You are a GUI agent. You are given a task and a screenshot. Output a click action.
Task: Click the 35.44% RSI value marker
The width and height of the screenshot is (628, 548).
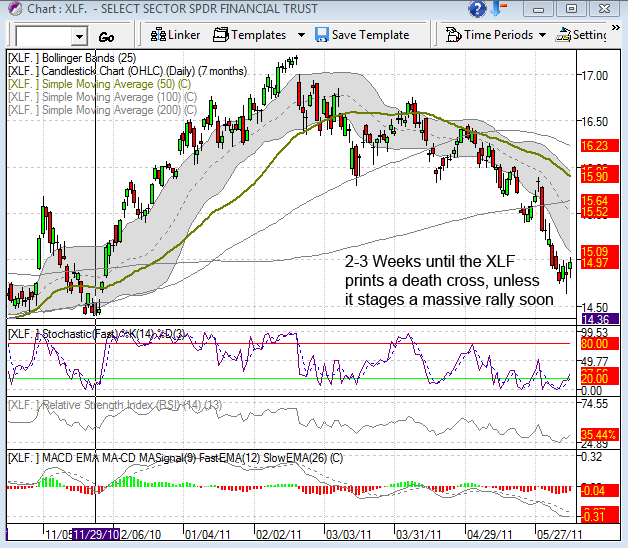click(x=600, y=435)
